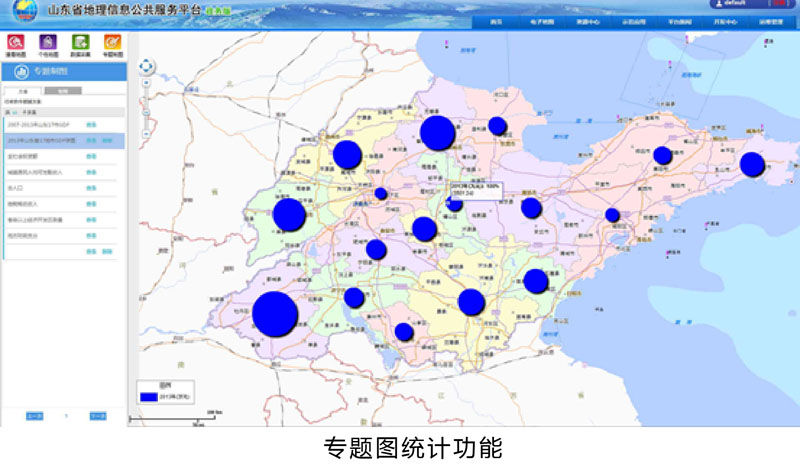Screen dimensions: 800x466
Task: Click the largest blue circle over Heze
Action: coord(275,314)
